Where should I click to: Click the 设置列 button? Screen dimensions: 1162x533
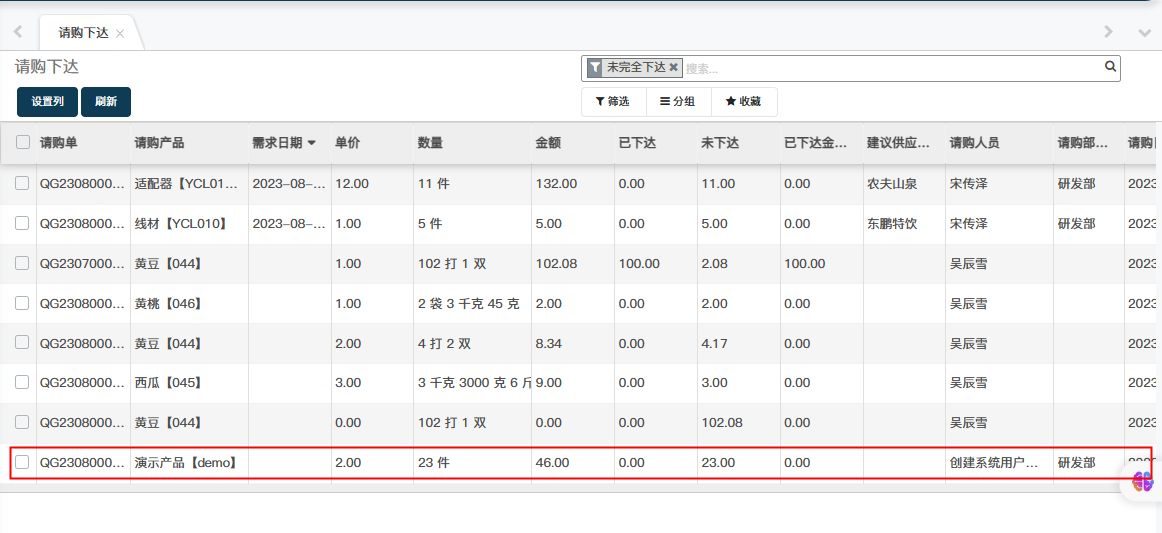47,102
